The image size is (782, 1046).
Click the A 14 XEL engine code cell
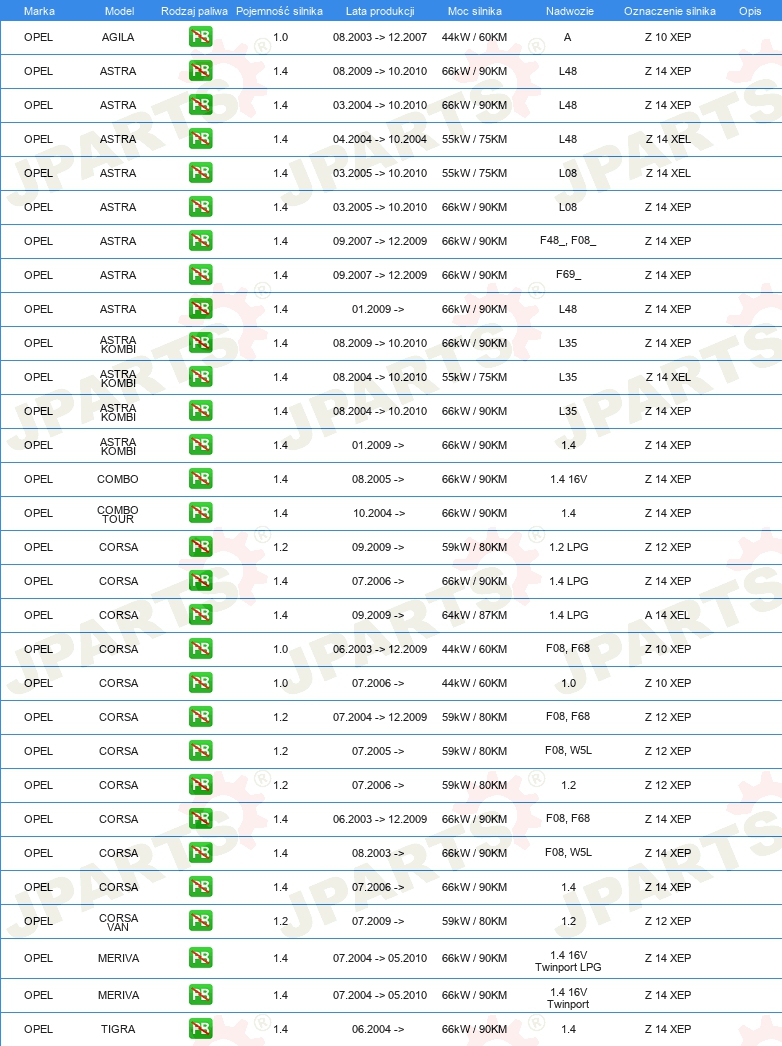click(x=667, y=615)
